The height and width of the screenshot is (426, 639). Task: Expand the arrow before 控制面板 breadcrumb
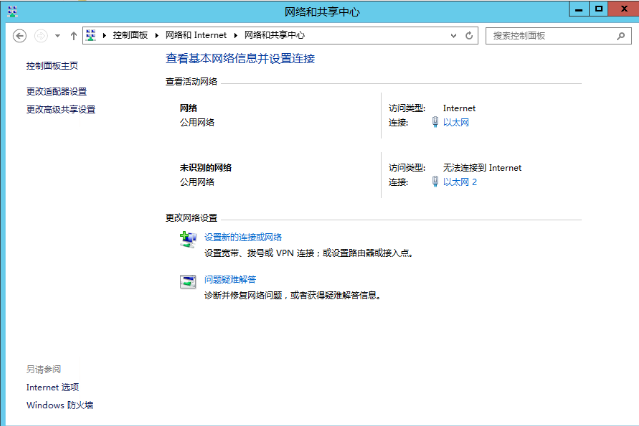point(104,35)
